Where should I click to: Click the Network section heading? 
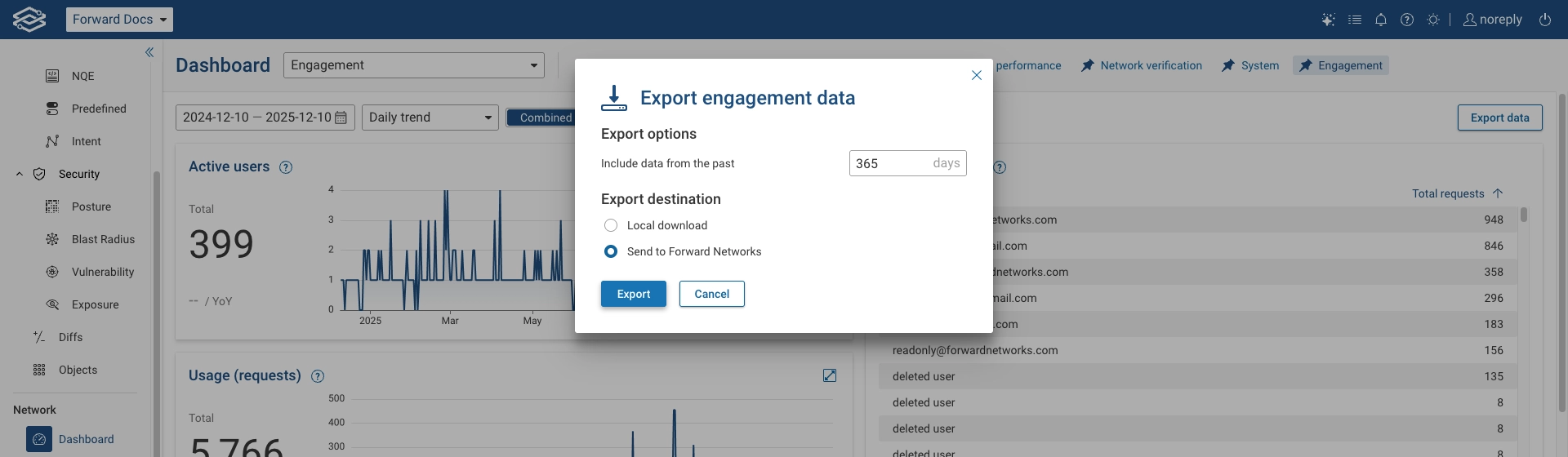tap(34, 410)
